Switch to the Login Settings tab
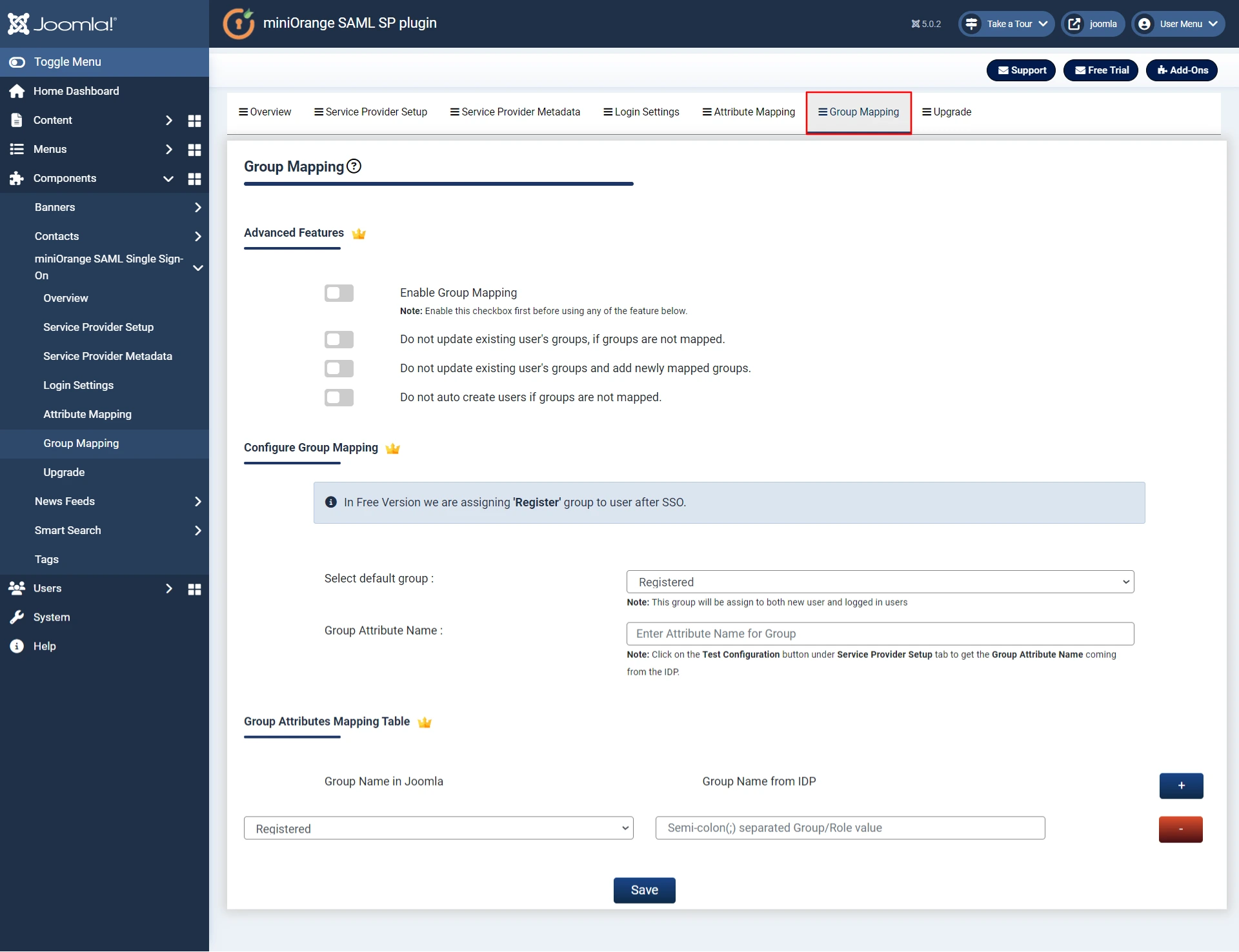1239x952 pixels. click(641, 112)
